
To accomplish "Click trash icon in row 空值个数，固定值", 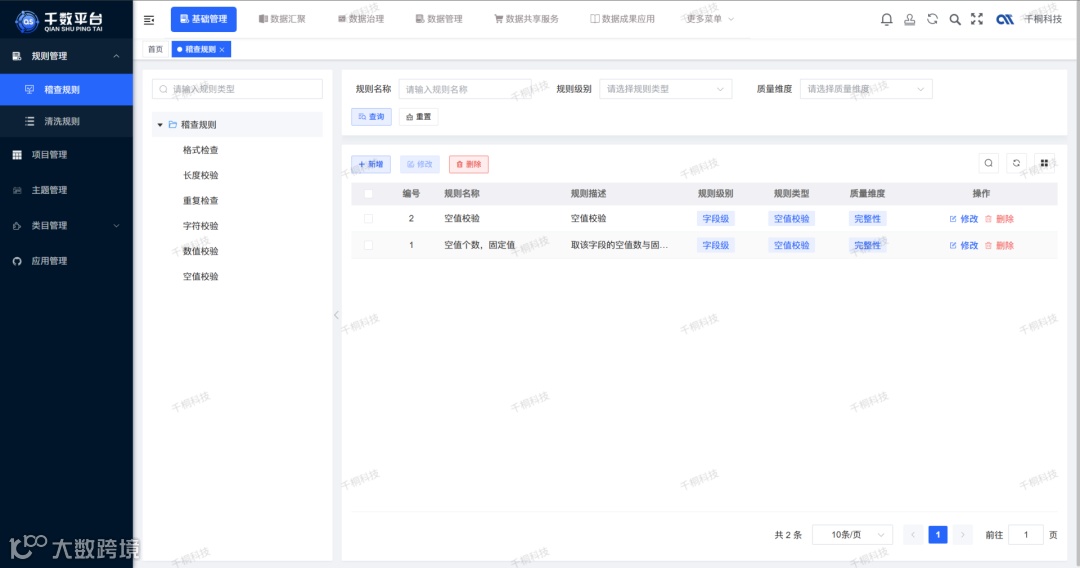I will (988, 245).
